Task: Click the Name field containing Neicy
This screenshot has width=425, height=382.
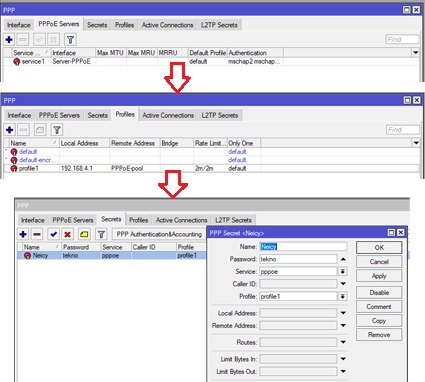Action: point(303,246)
